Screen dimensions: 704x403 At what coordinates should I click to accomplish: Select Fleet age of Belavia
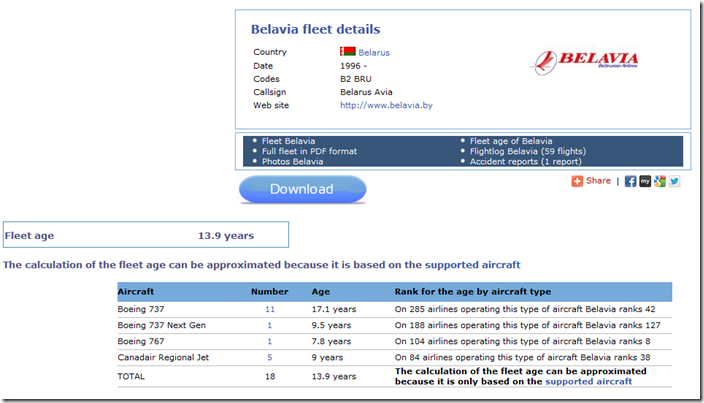[510, 141]
